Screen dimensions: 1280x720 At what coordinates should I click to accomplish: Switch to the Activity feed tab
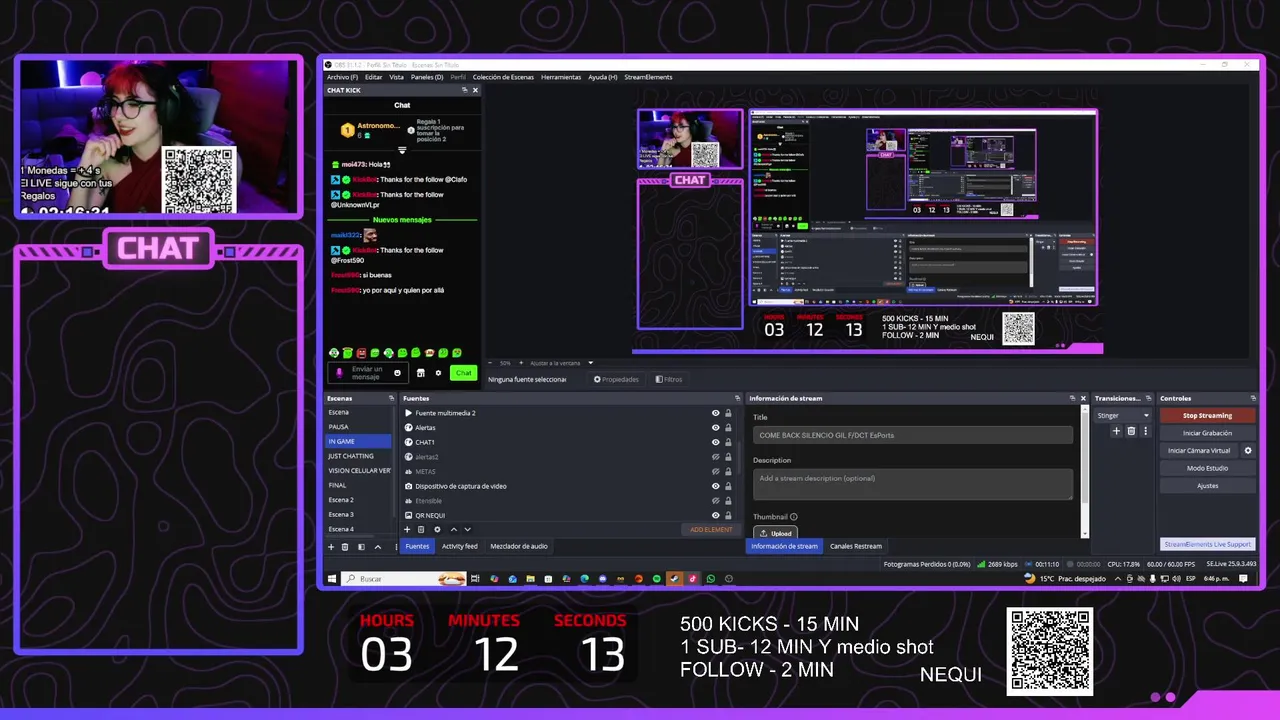tap(460, 546)
